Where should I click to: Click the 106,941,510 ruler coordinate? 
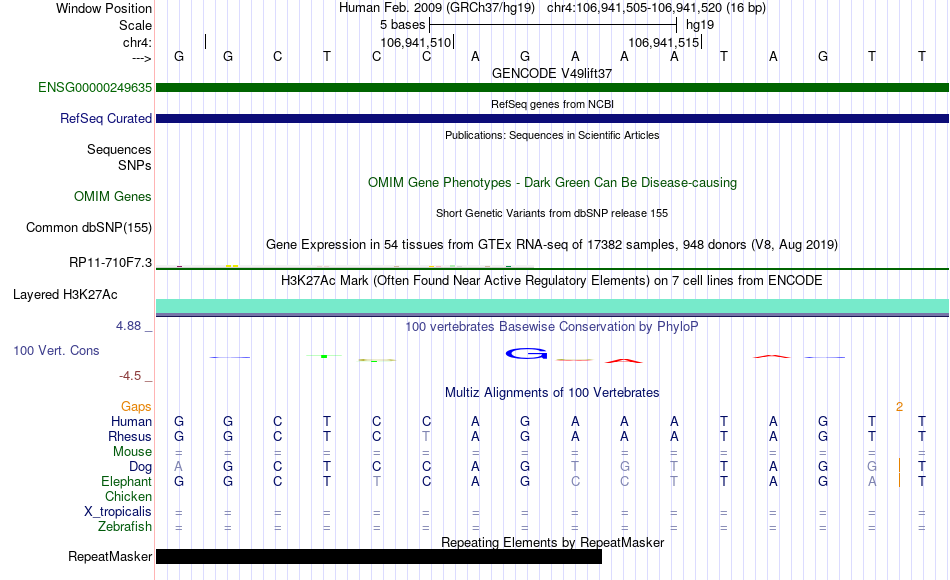tap(416, 42)
